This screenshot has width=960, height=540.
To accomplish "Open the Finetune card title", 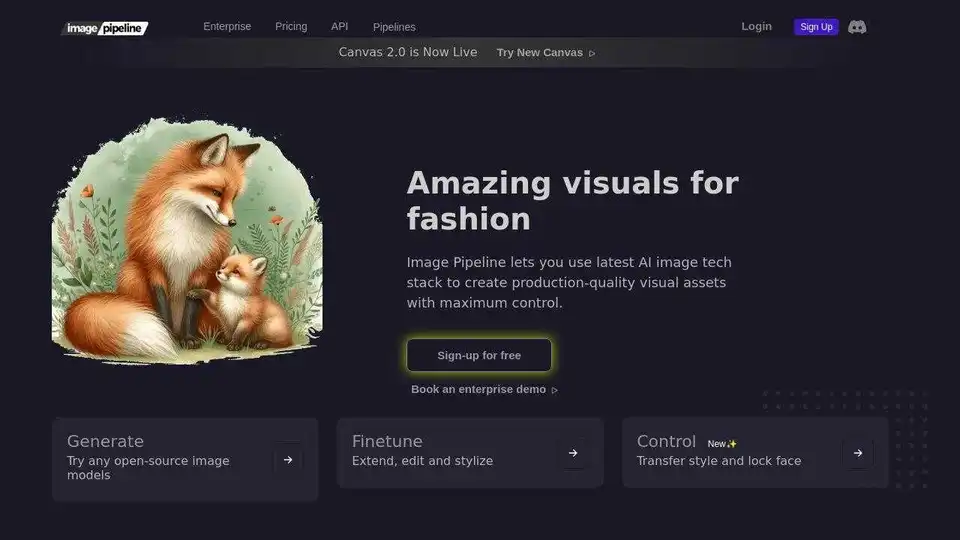I will 387,441.
